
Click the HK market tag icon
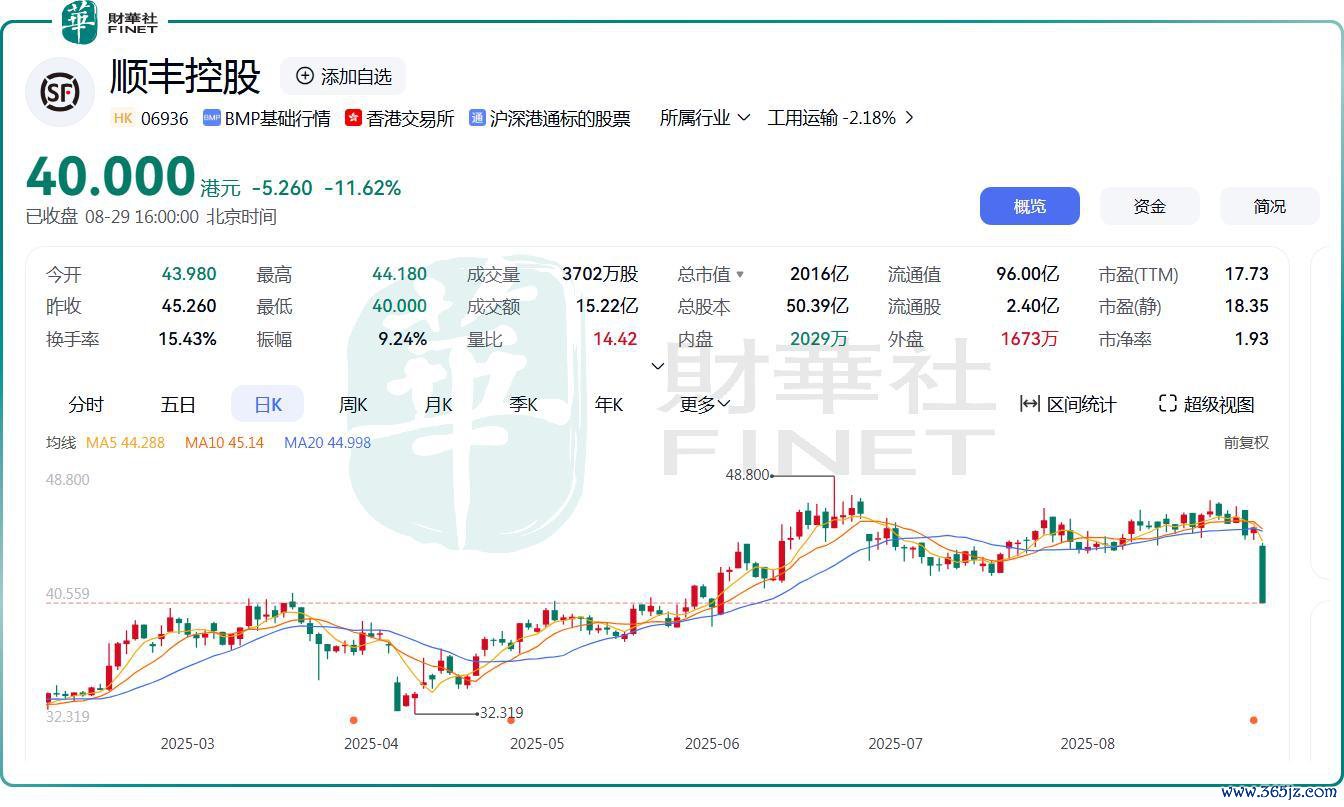[x=123, y=118]
